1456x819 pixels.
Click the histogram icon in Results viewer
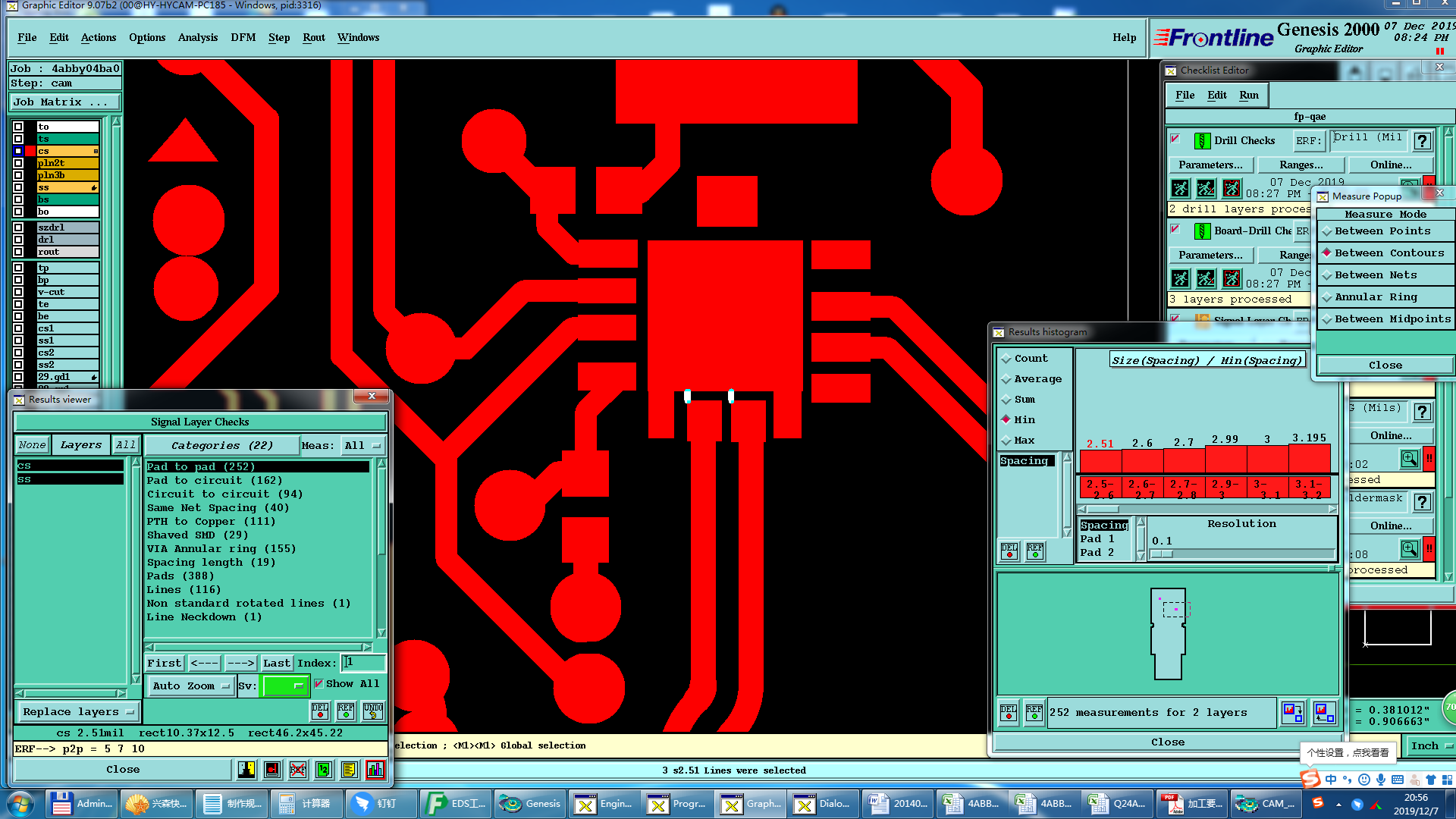[x=375, y=770]
